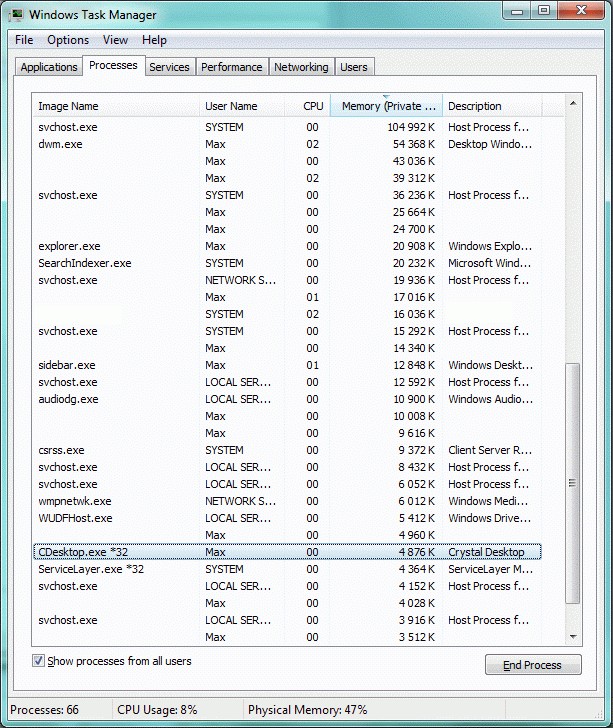The height and width of the screenshot is (728, 613).
Task: Select the Processes tab
Action: point(113,65)
